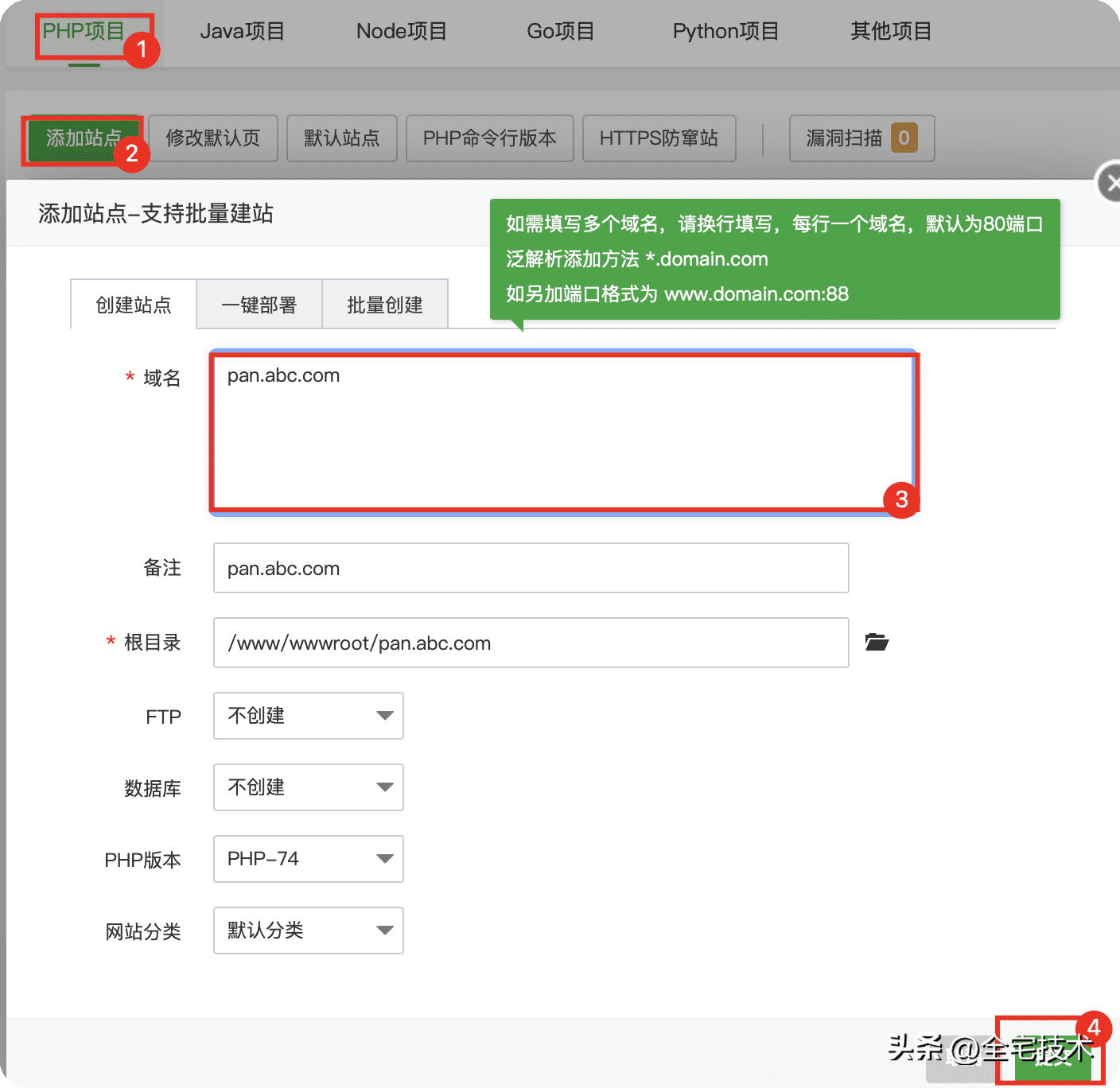Switch to the Node项目 category tab
The image size is (1120, 1088).
tap(401, 31)
